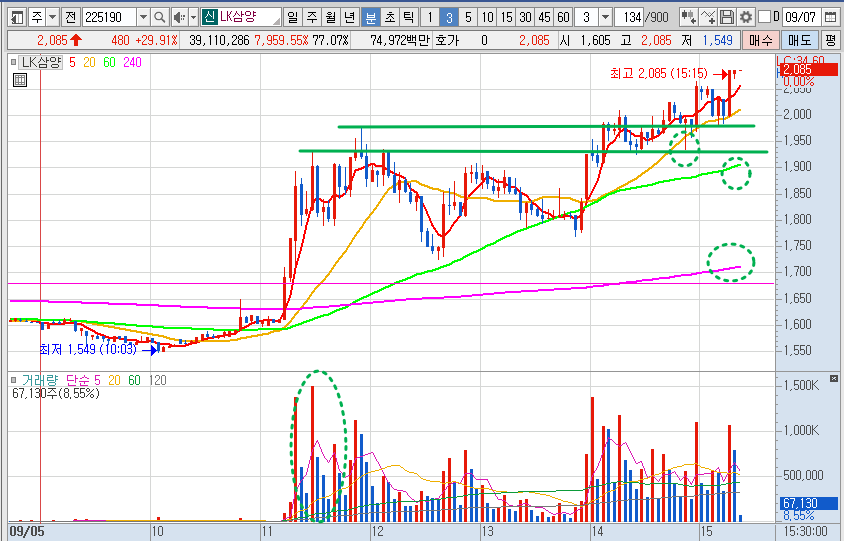Viewport: 844px width, 541px height.
Task: Click the LK삼양 chart legend label
Action: tap(42, 62)
